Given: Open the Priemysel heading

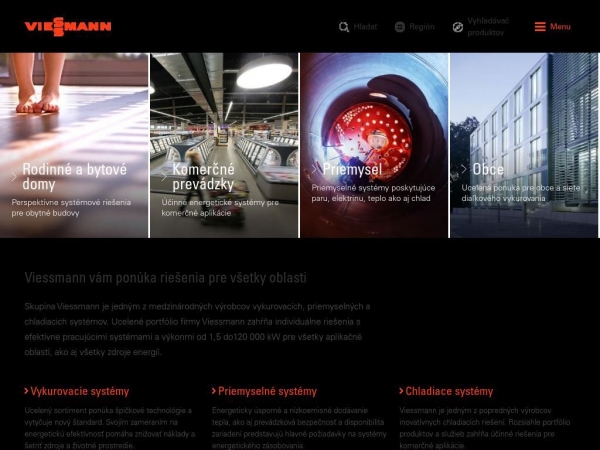Looking at the screenshot, I should point(352,169).
